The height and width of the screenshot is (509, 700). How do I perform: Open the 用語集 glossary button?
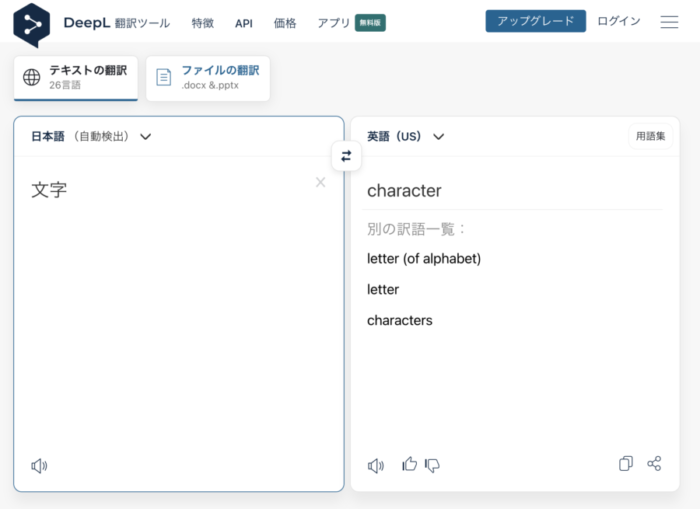click(x=650, y=136)
